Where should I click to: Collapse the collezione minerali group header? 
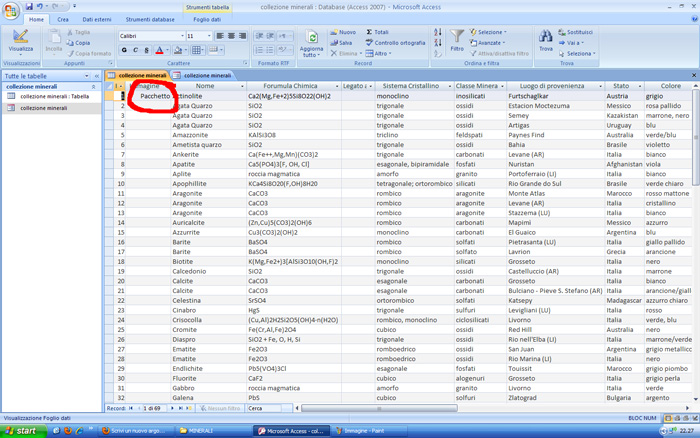click(x=93, y=87)
